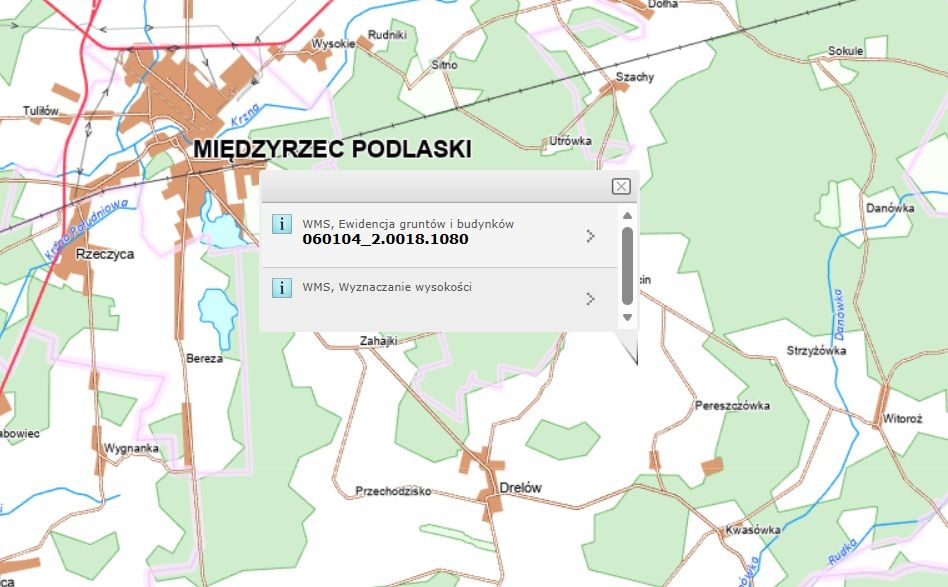Screen dimensions: 948x587
Task: Click the scrollbar down arrow in the popup
Action: coord(626,317)
